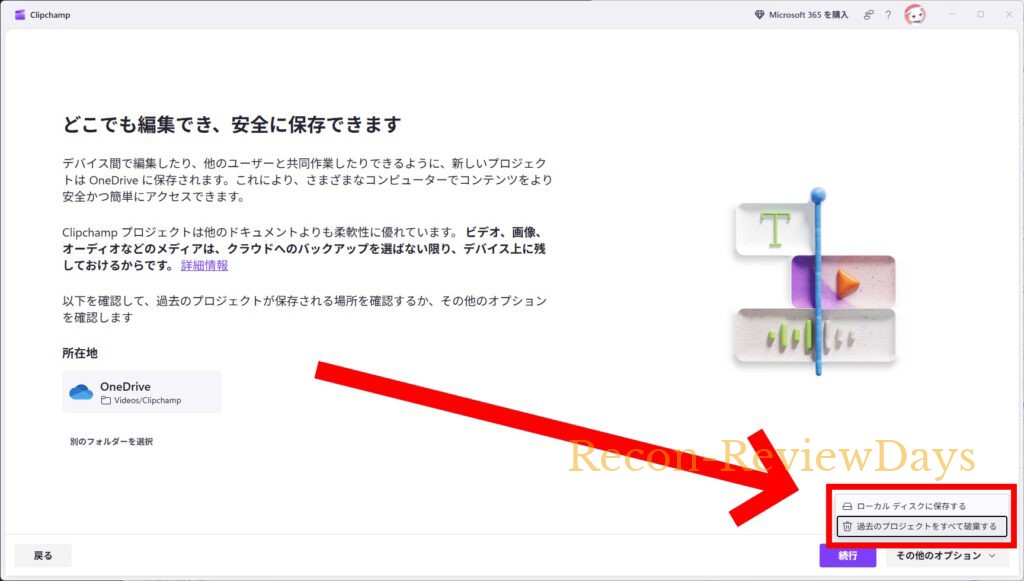Open the feedback people icon

point(869,14)
